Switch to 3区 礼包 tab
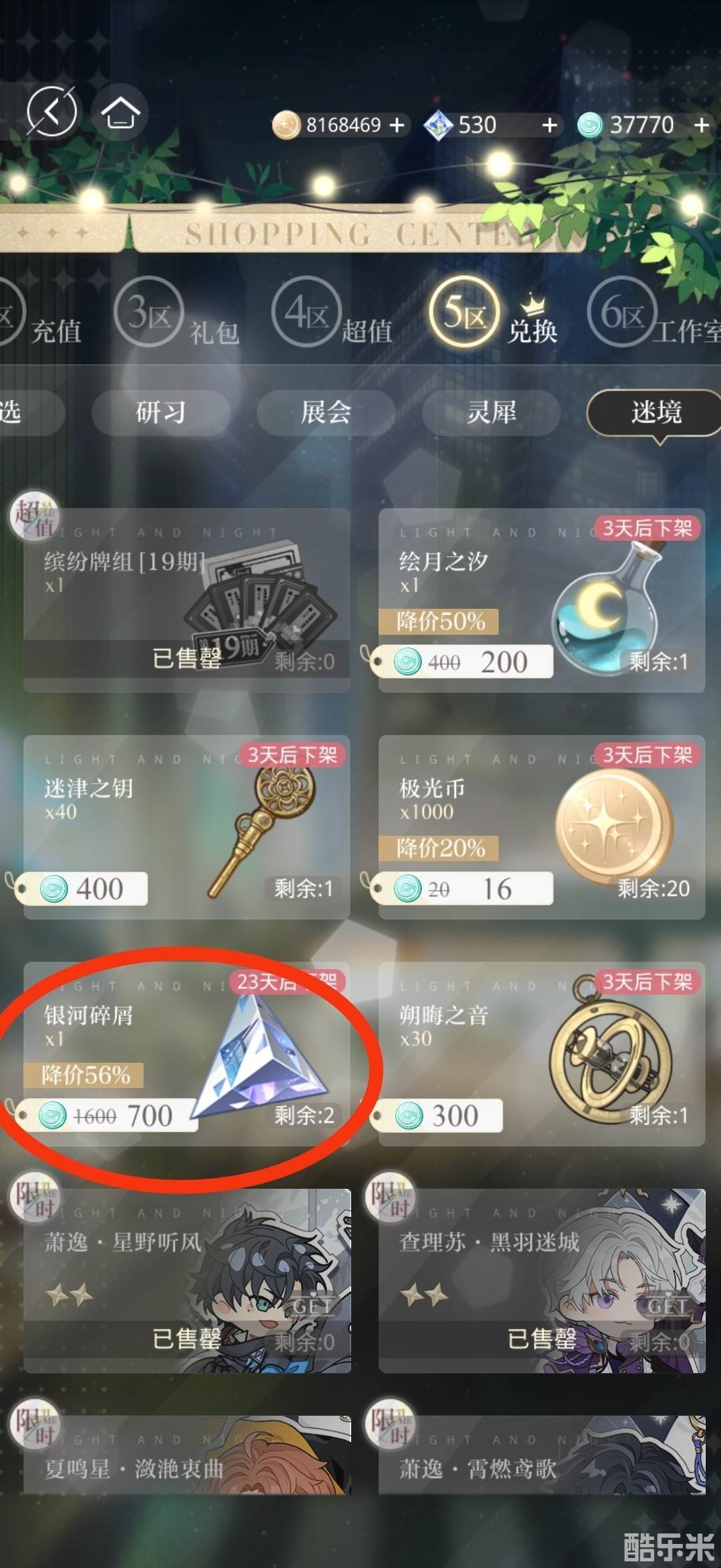 point(177,313)
